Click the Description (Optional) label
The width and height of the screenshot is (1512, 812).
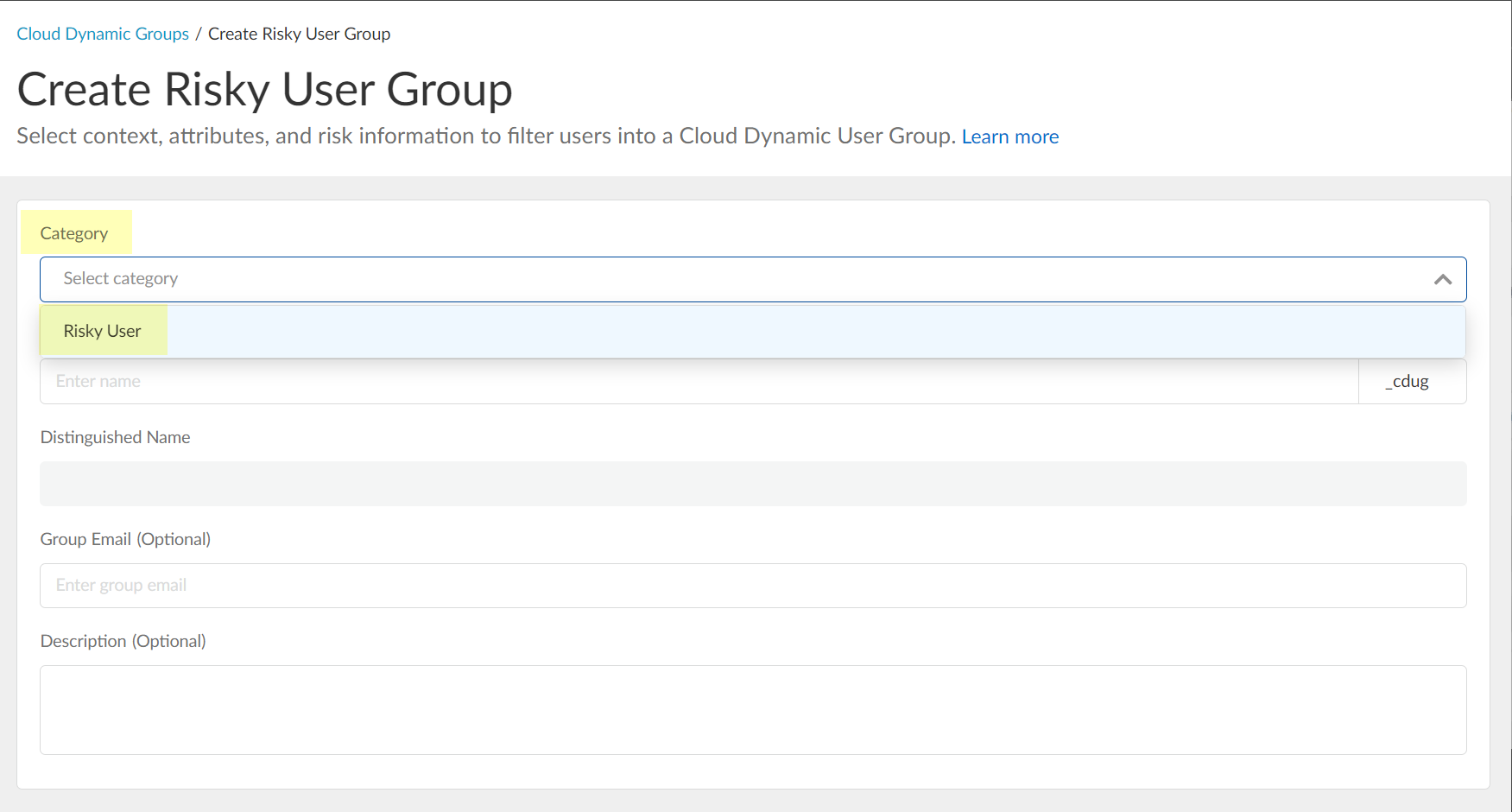[123, 641]
